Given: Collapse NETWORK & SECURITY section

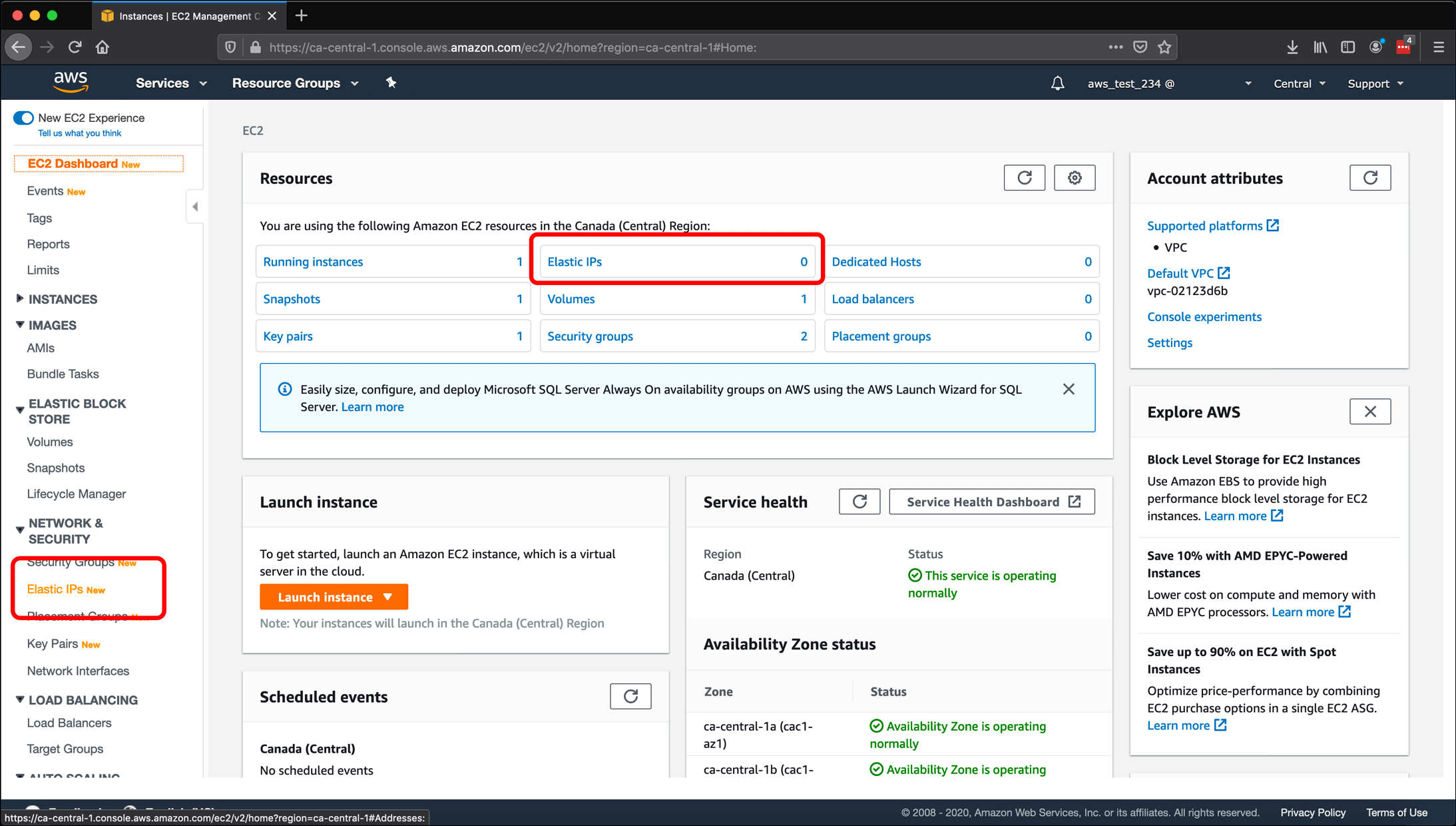Looking at the screenshot, I should pos(59,531).
